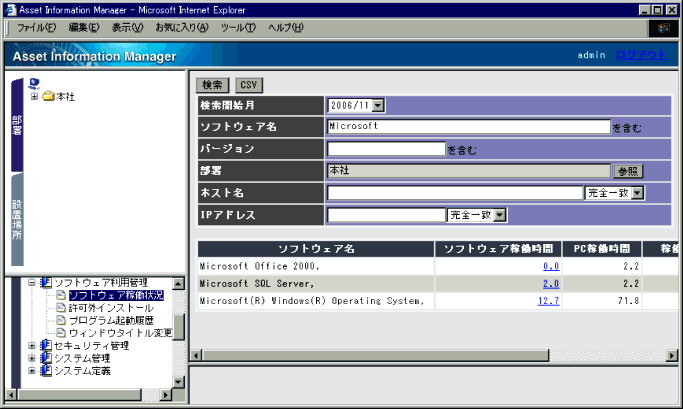Click the プログラム起動履歴 page icon
Image resolution: width=683 pixels, height=409 pixels.
pyautogui.click(x=61, y=320)
